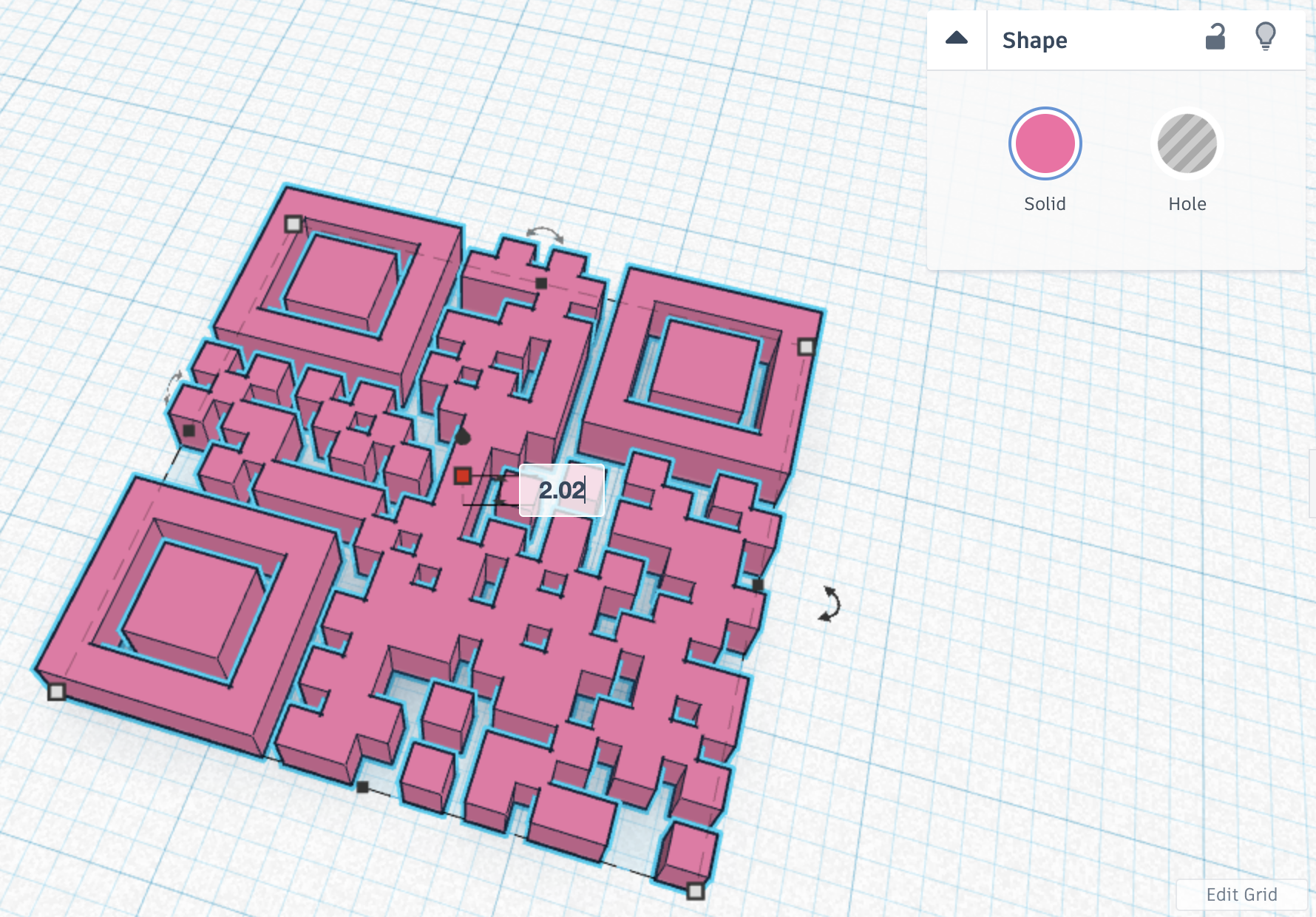This screenshot has height=917, width=1316.
Task: Select the bottom-right white corner handle
Action: tap(695, 891)
